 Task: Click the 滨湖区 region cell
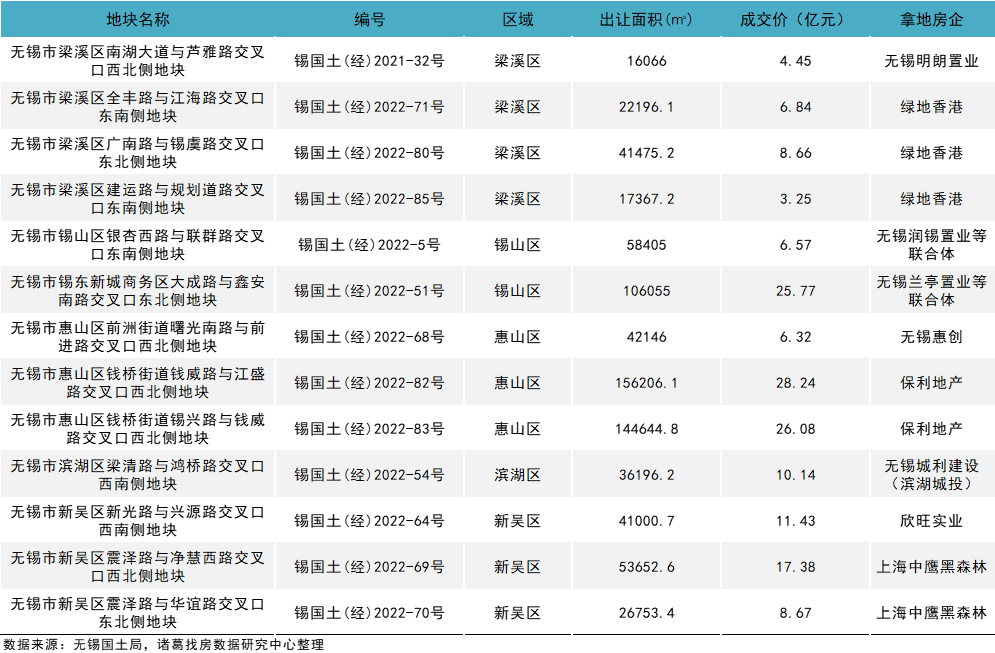[518, 475]
